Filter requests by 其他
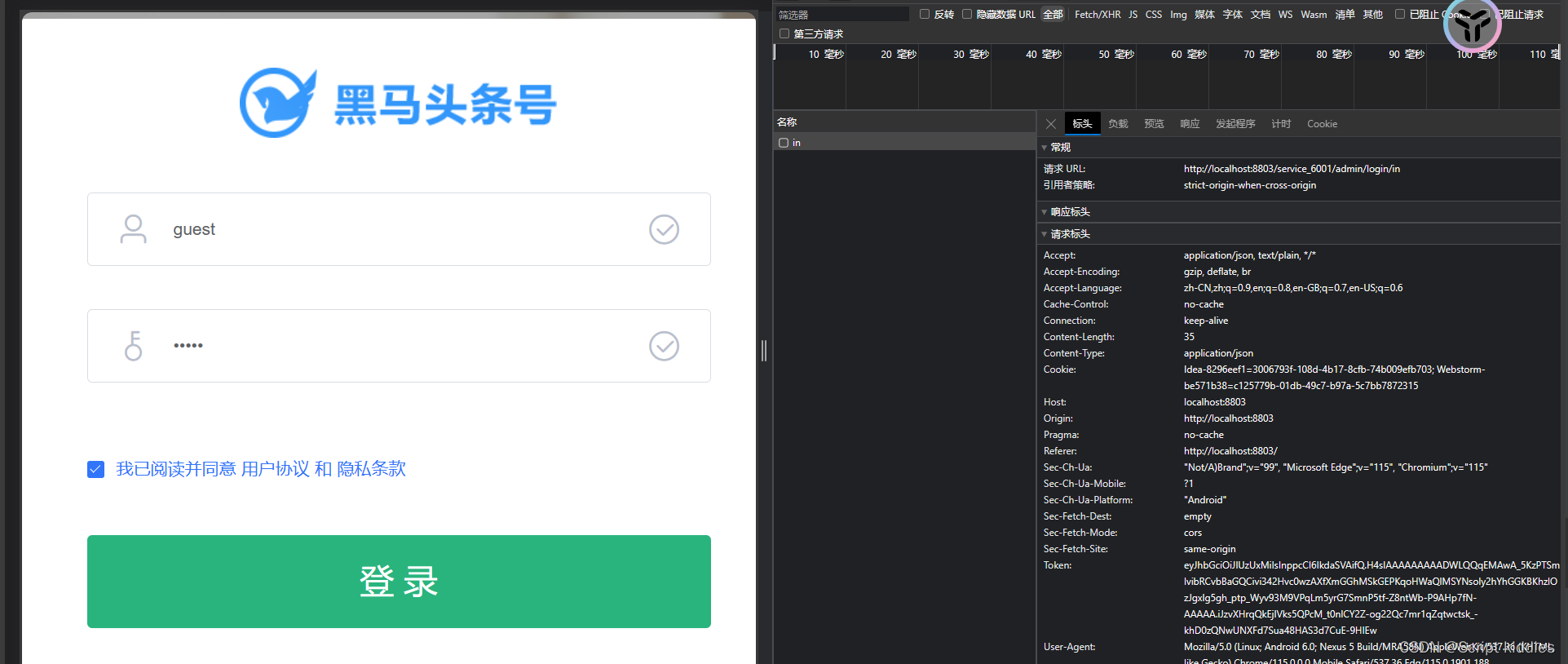This screenshot has width=1568, height=664. click(x=1373, y=14)
